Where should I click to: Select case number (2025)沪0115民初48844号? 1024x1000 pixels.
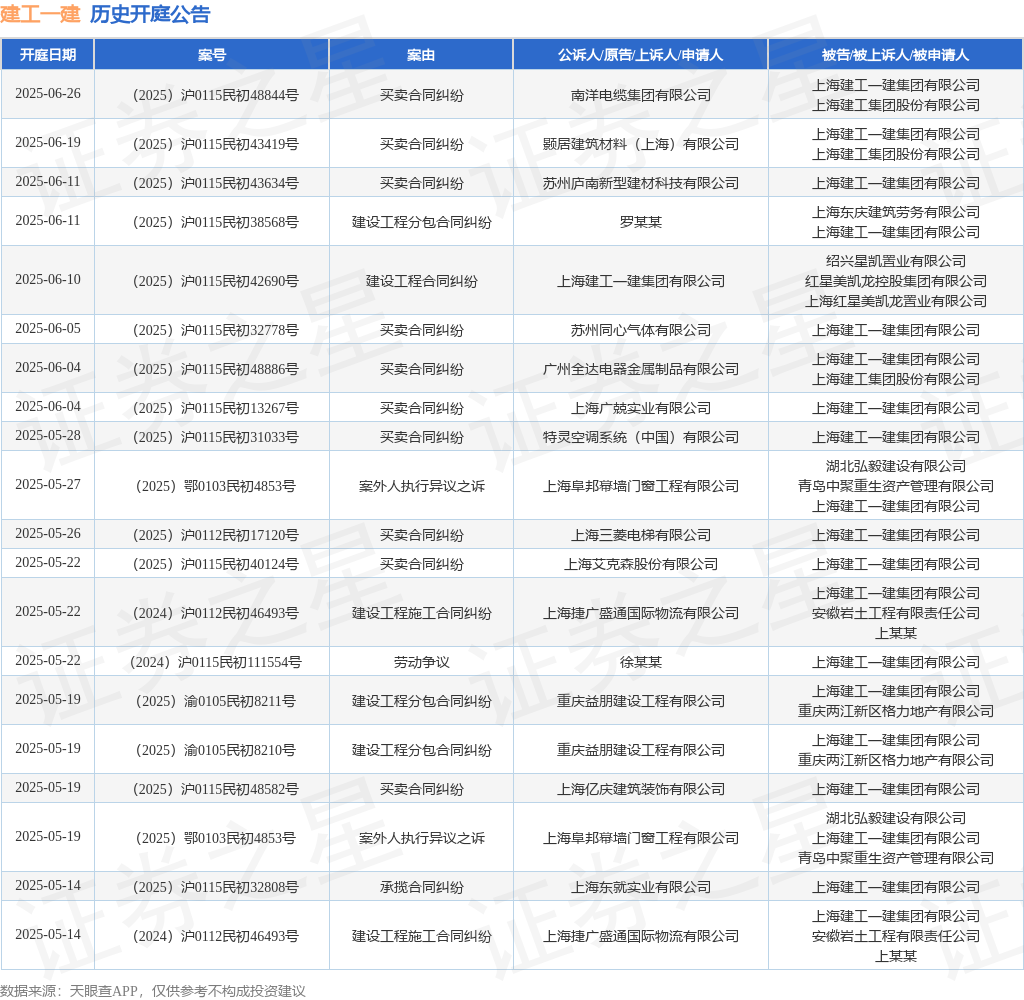pos(216,95)
